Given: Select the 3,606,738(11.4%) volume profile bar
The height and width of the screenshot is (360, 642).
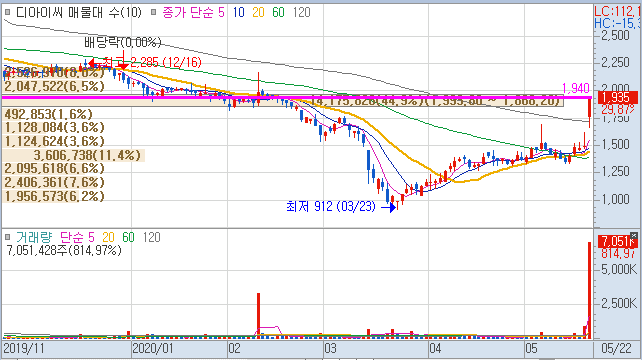Looking at the screenshot, I should pyautogui.click(x=74, y=155).
